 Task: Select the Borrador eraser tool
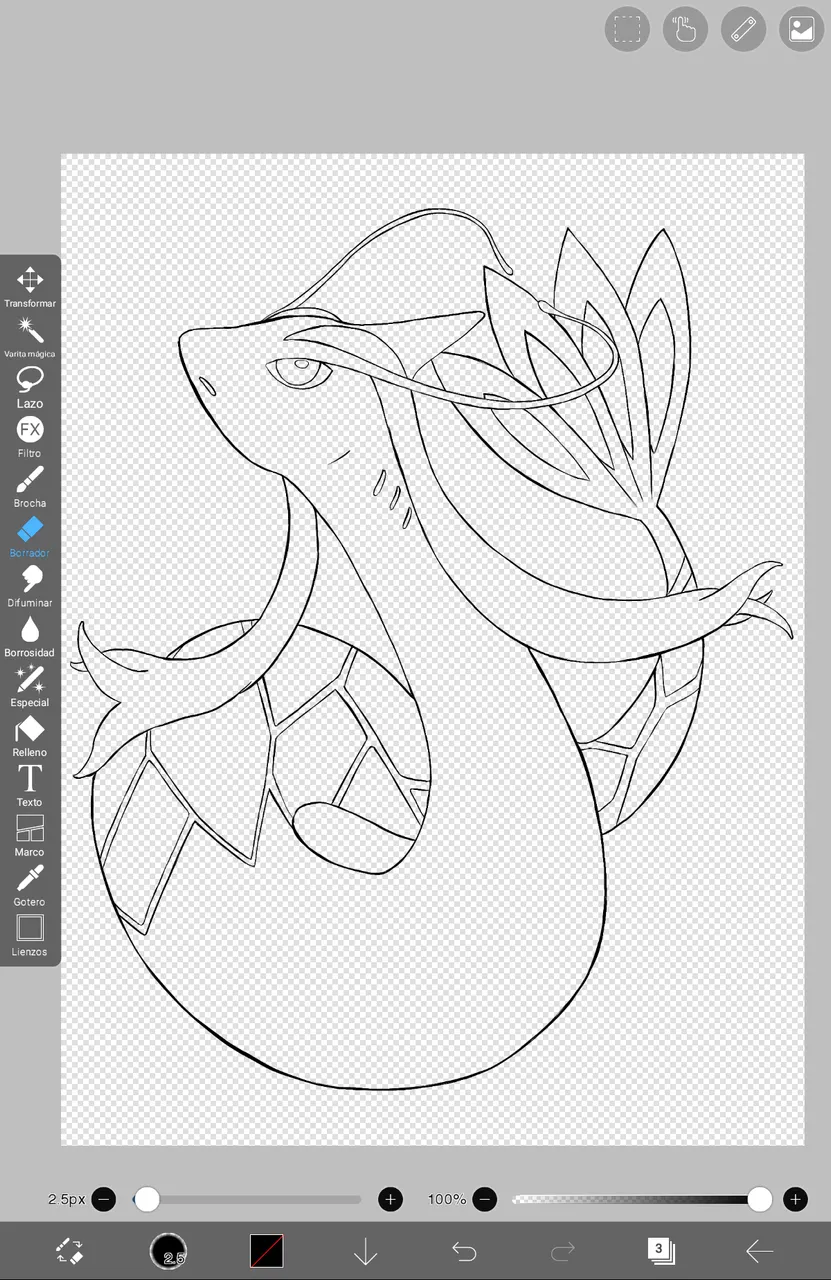(x=30, y=536)
